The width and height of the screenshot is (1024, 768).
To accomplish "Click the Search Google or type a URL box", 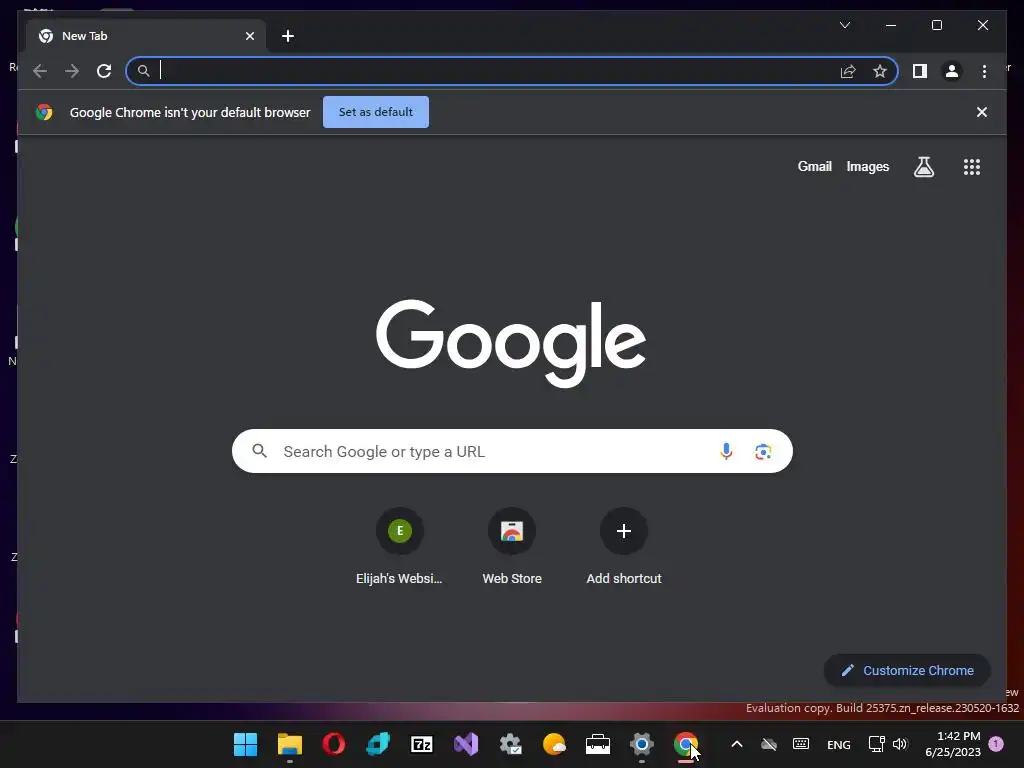I will 512,451.
